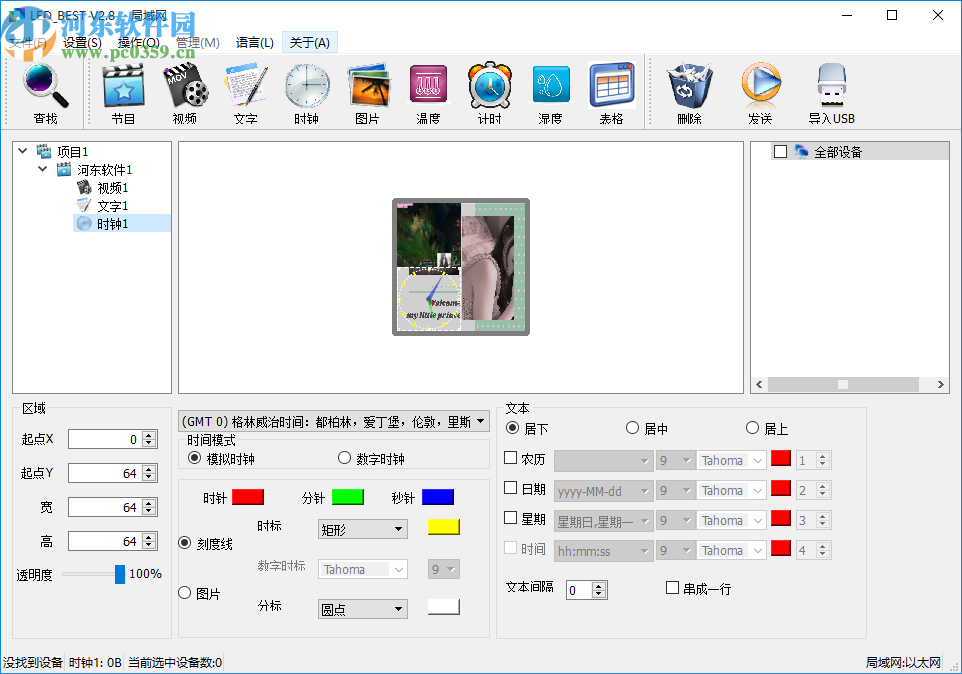Collapse the 河东软件1 tree node

(x=43, y=169)
